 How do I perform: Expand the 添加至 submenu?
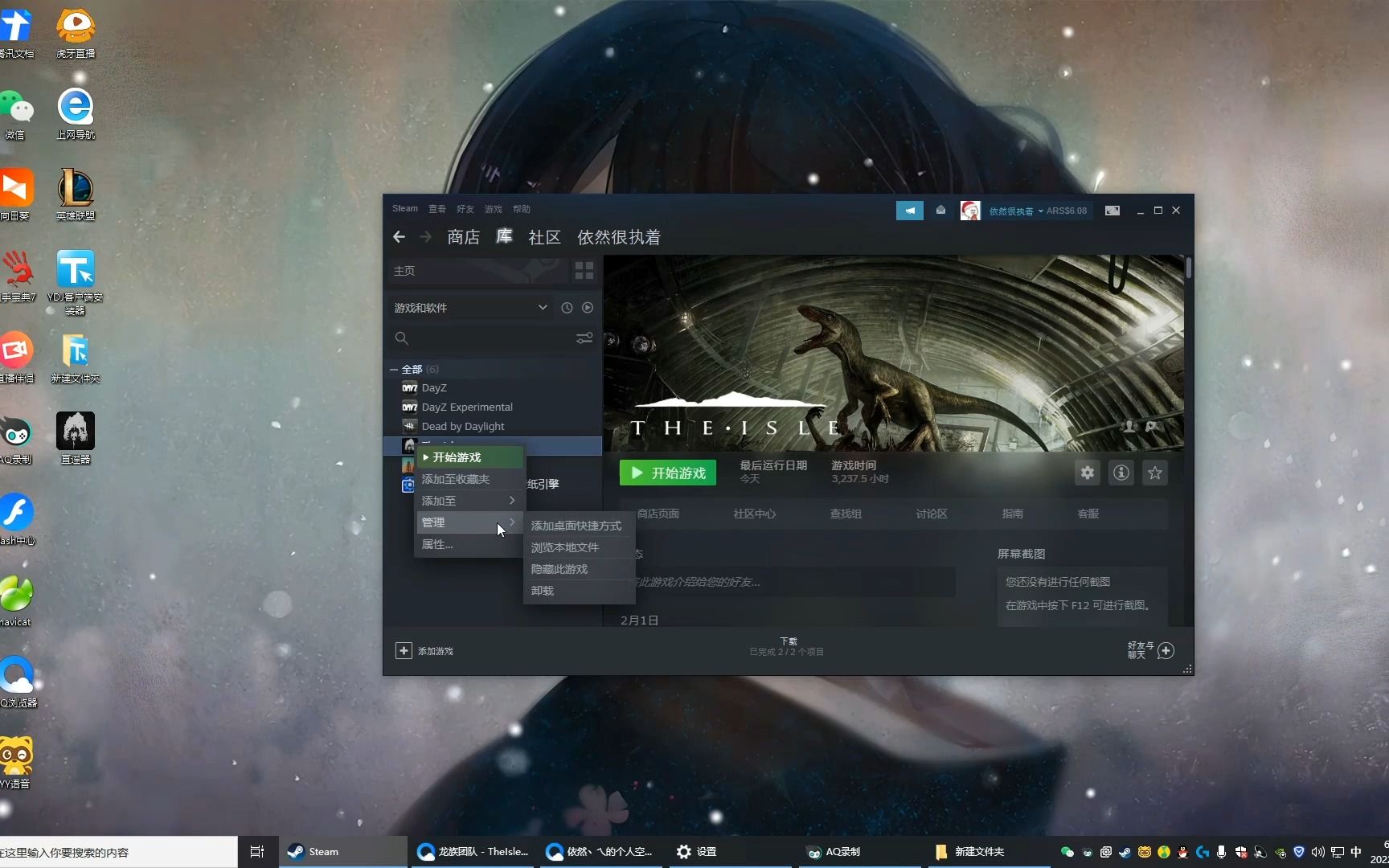[469, 501]
